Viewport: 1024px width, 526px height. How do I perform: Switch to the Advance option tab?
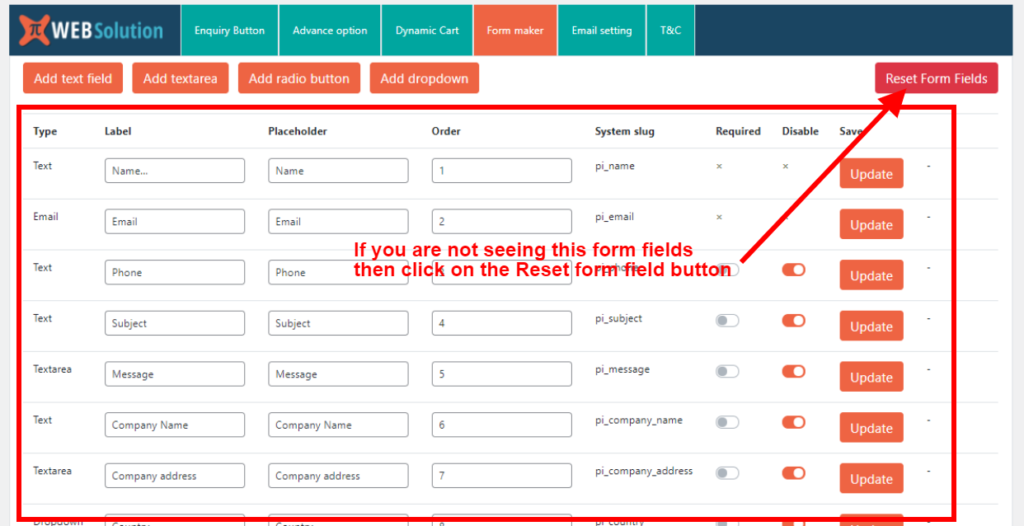coord(330,30)
